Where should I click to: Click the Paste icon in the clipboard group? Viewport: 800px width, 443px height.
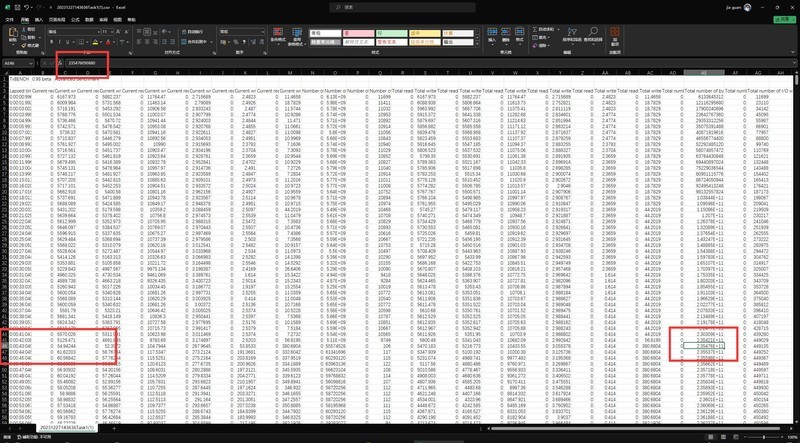point(12,34)
